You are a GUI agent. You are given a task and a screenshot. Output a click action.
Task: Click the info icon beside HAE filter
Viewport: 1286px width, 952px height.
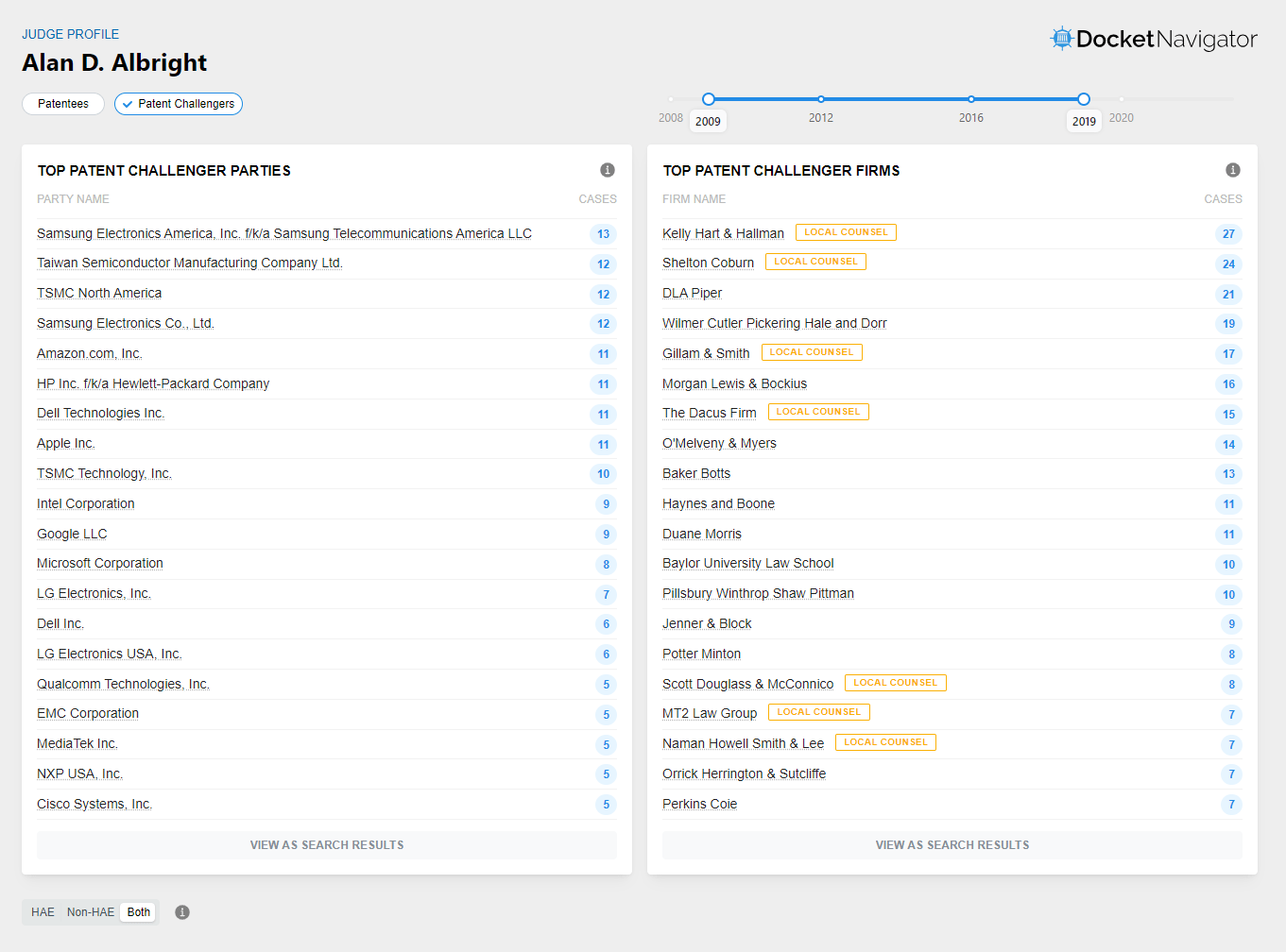182,912
